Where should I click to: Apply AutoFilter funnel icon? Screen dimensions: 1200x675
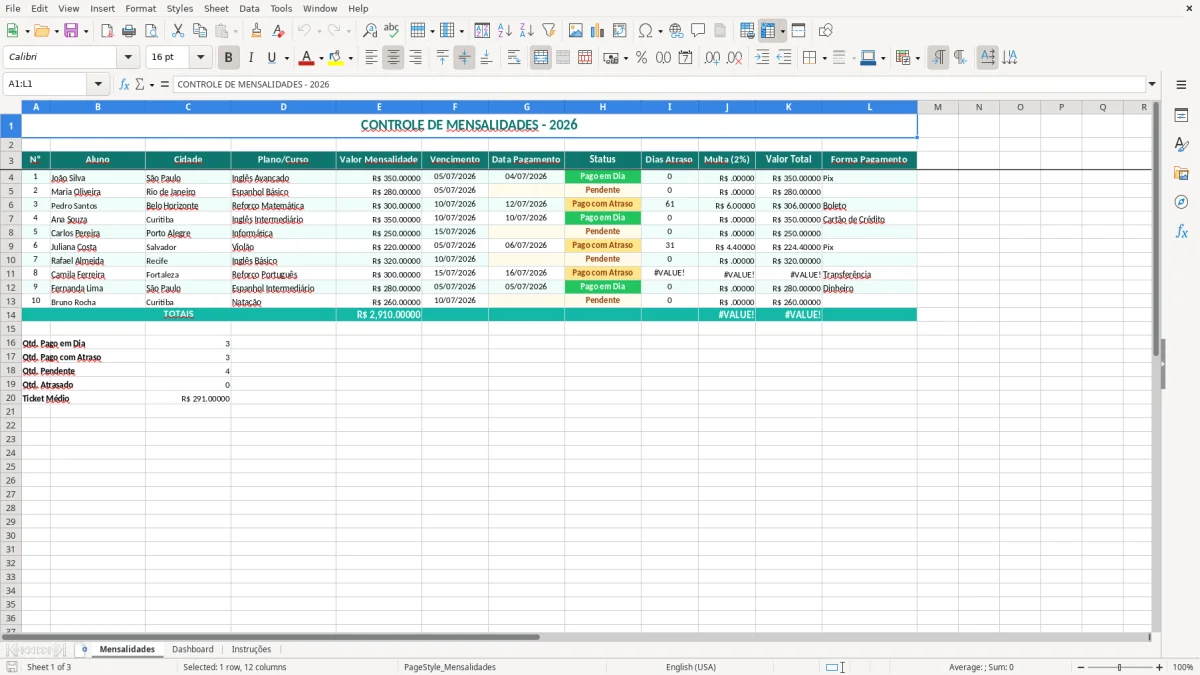[549, 31]
